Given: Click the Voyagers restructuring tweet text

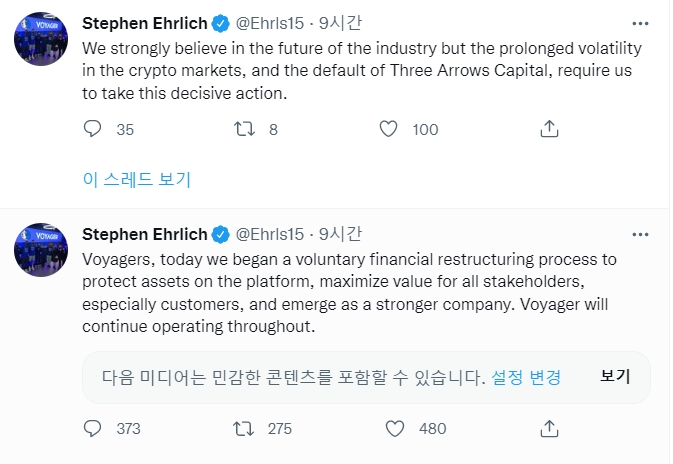Looking at the screenshot, I should click(x=350, y=292).
